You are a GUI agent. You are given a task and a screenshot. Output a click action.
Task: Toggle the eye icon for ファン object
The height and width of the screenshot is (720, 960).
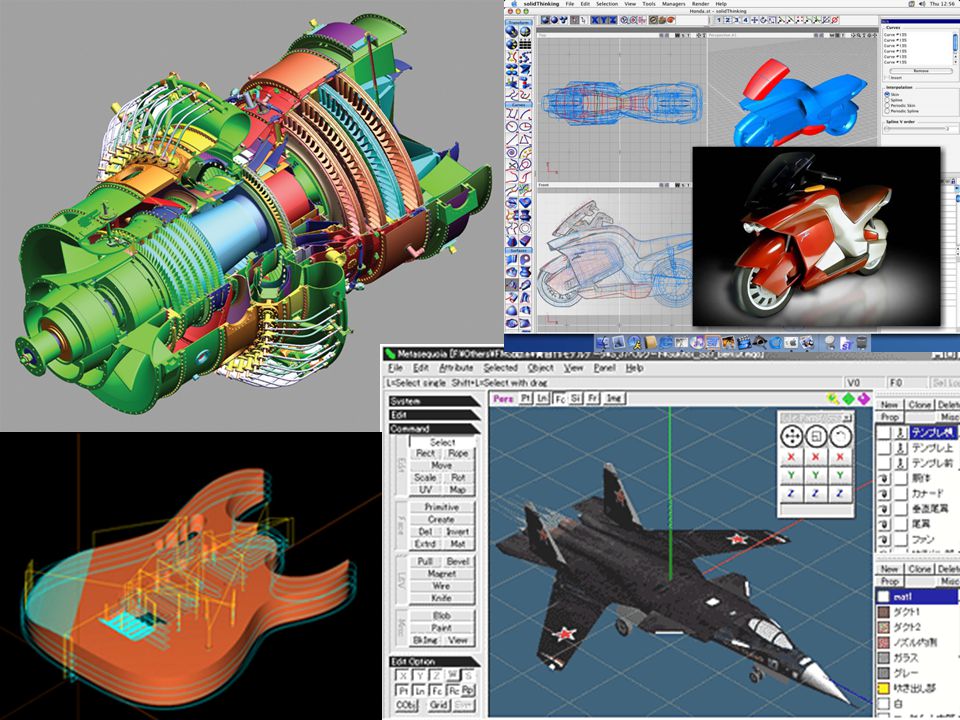[x=884, y=539]
